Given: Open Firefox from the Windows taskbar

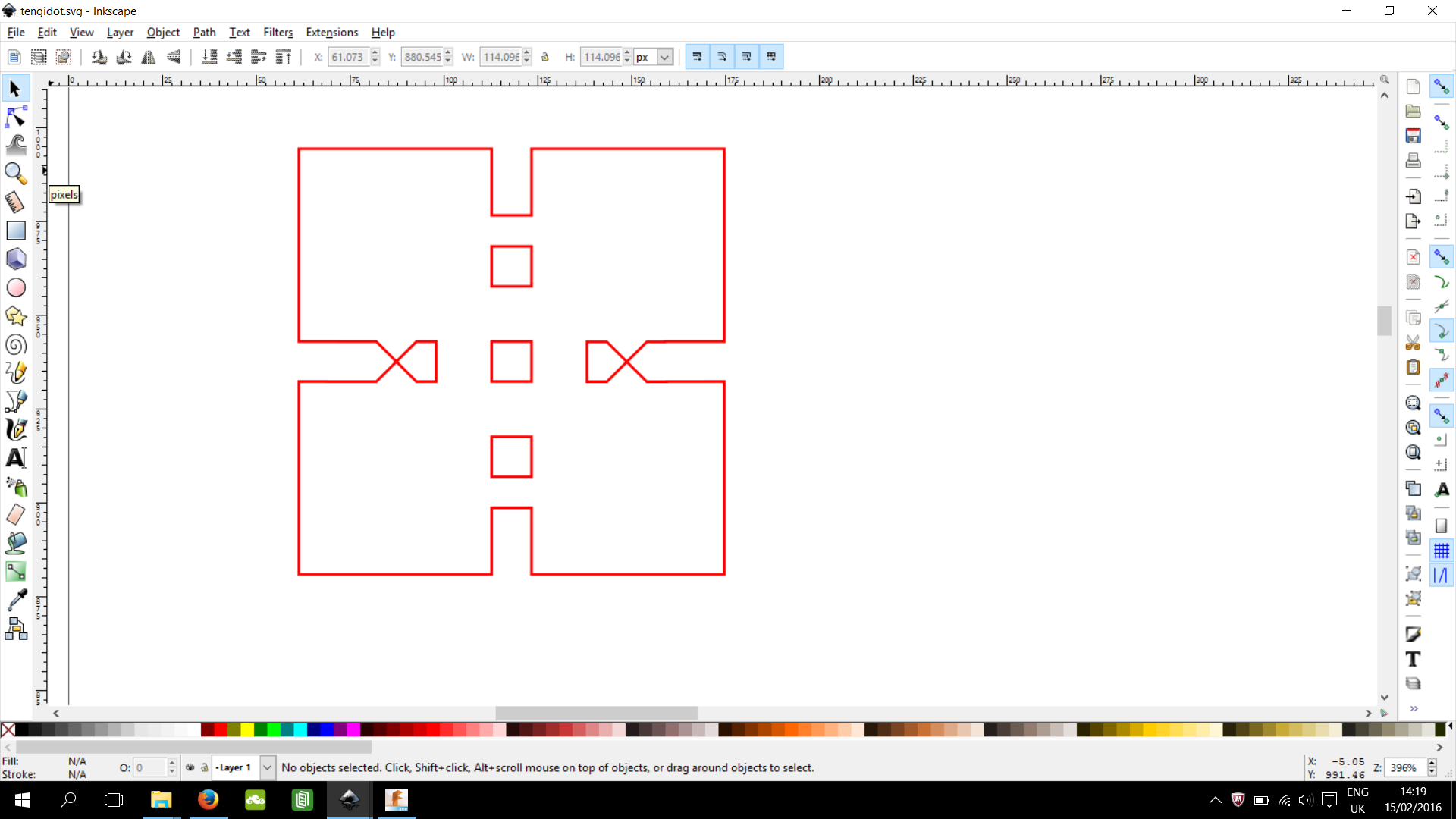Looking at the screenshot, I should [208, 800].
